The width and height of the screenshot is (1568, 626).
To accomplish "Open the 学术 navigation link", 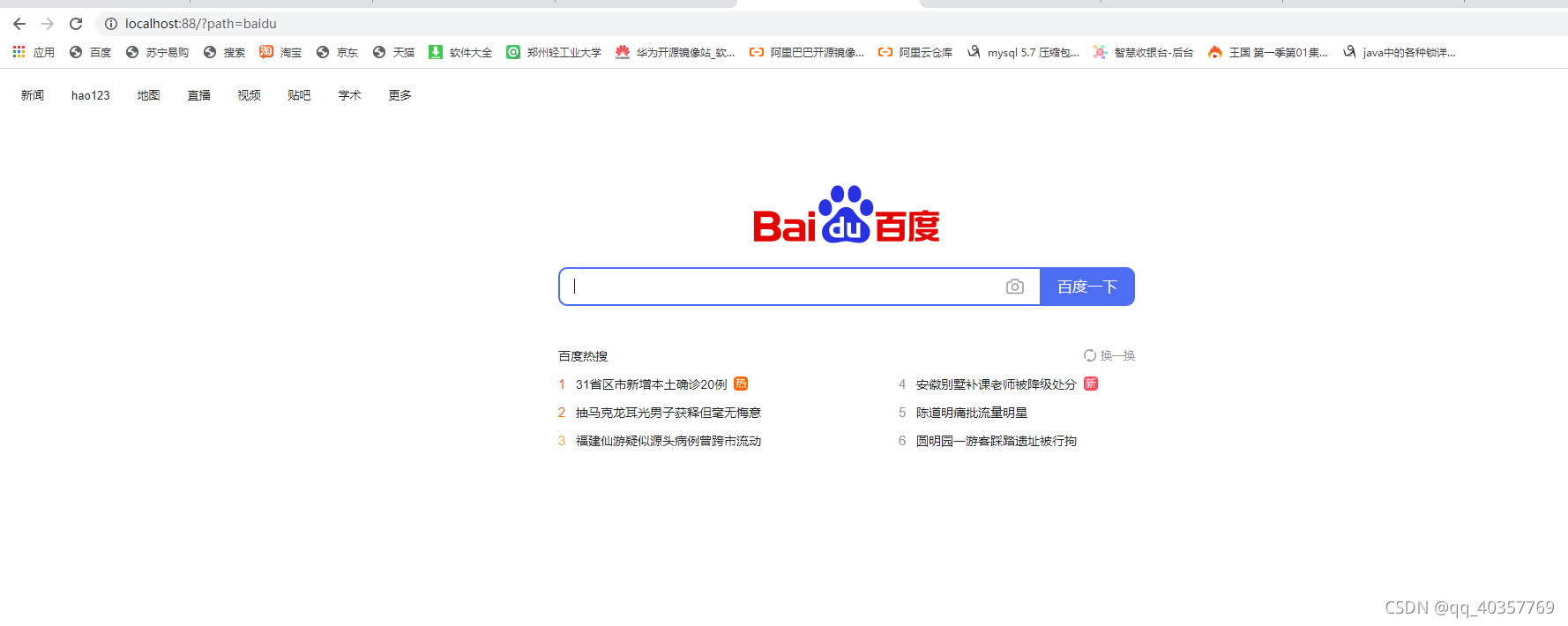I will pos(349,95).
